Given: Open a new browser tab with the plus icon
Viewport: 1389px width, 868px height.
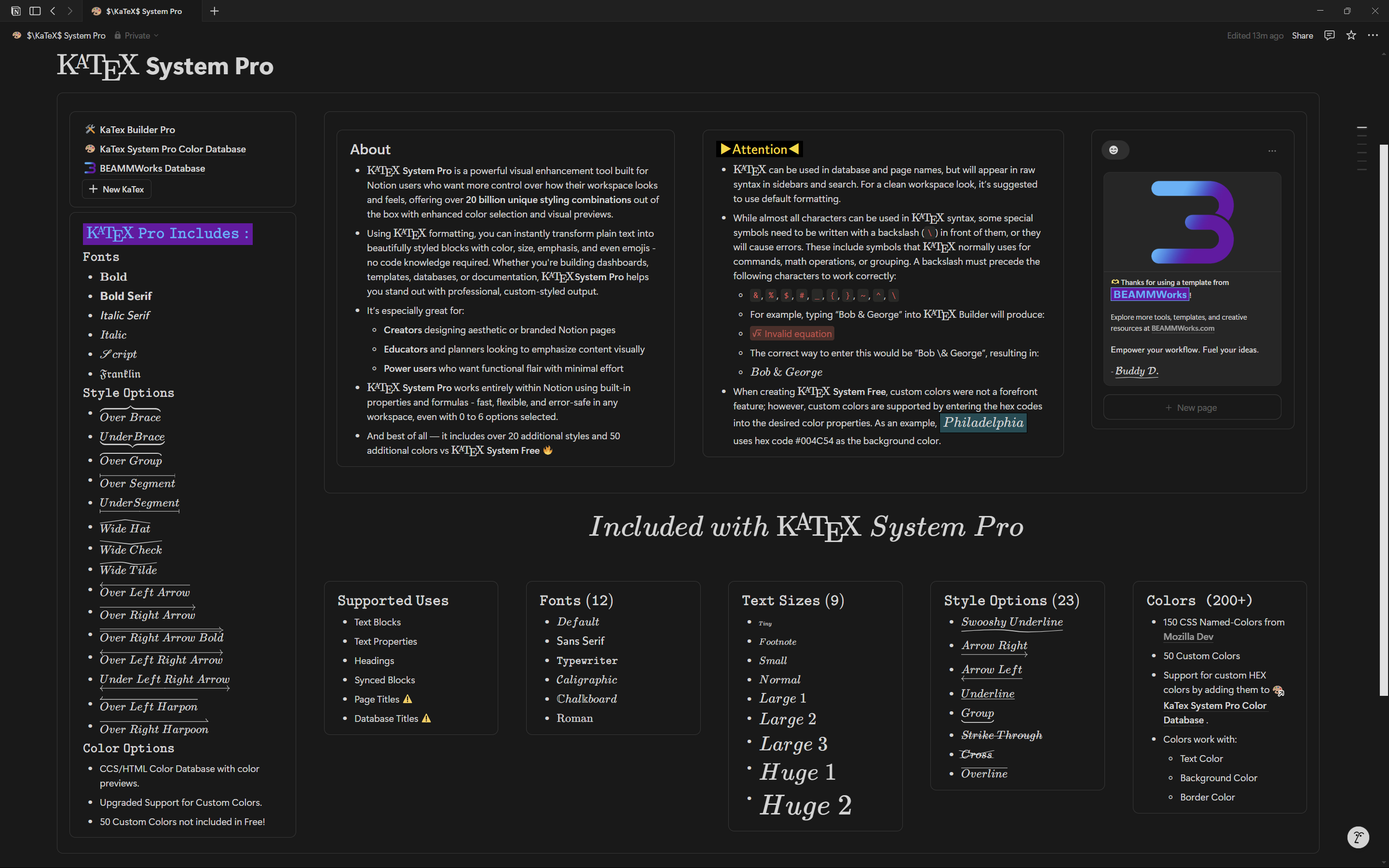Looking at the screenshot, I should coord(214,11).
